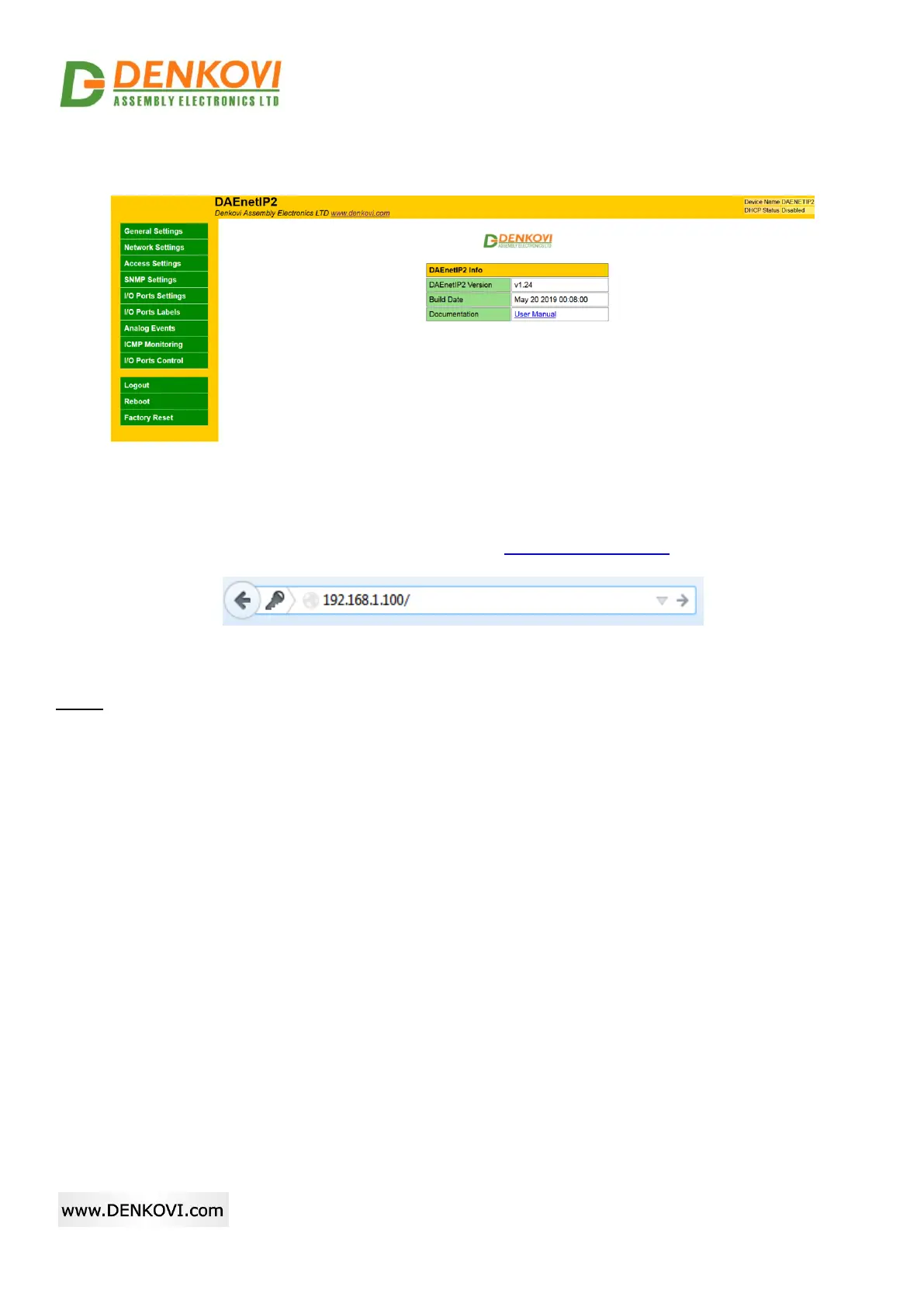
Task: Select I/O Ports Settings
Action: (x=164, y=296)
